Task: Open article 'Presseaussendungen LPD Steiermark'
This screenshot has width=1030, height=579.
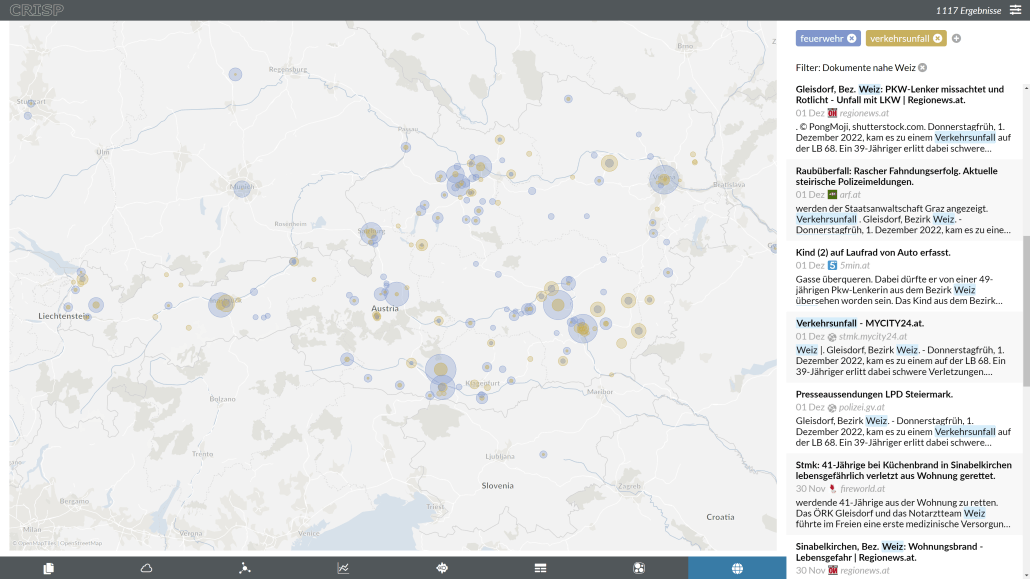Action: pos(874,394)
